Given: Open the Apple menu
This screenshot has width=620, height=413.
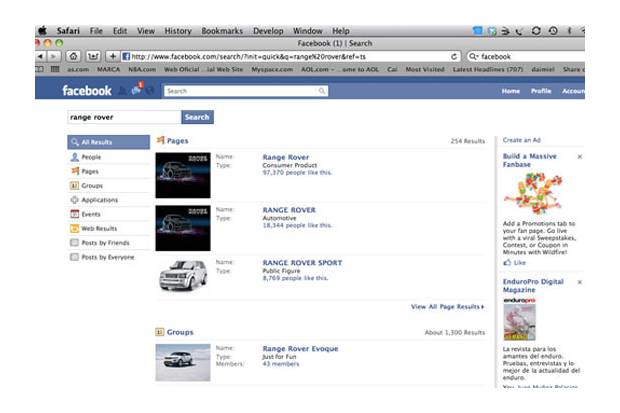Looking at the screenshot, I should click(43, 30).
